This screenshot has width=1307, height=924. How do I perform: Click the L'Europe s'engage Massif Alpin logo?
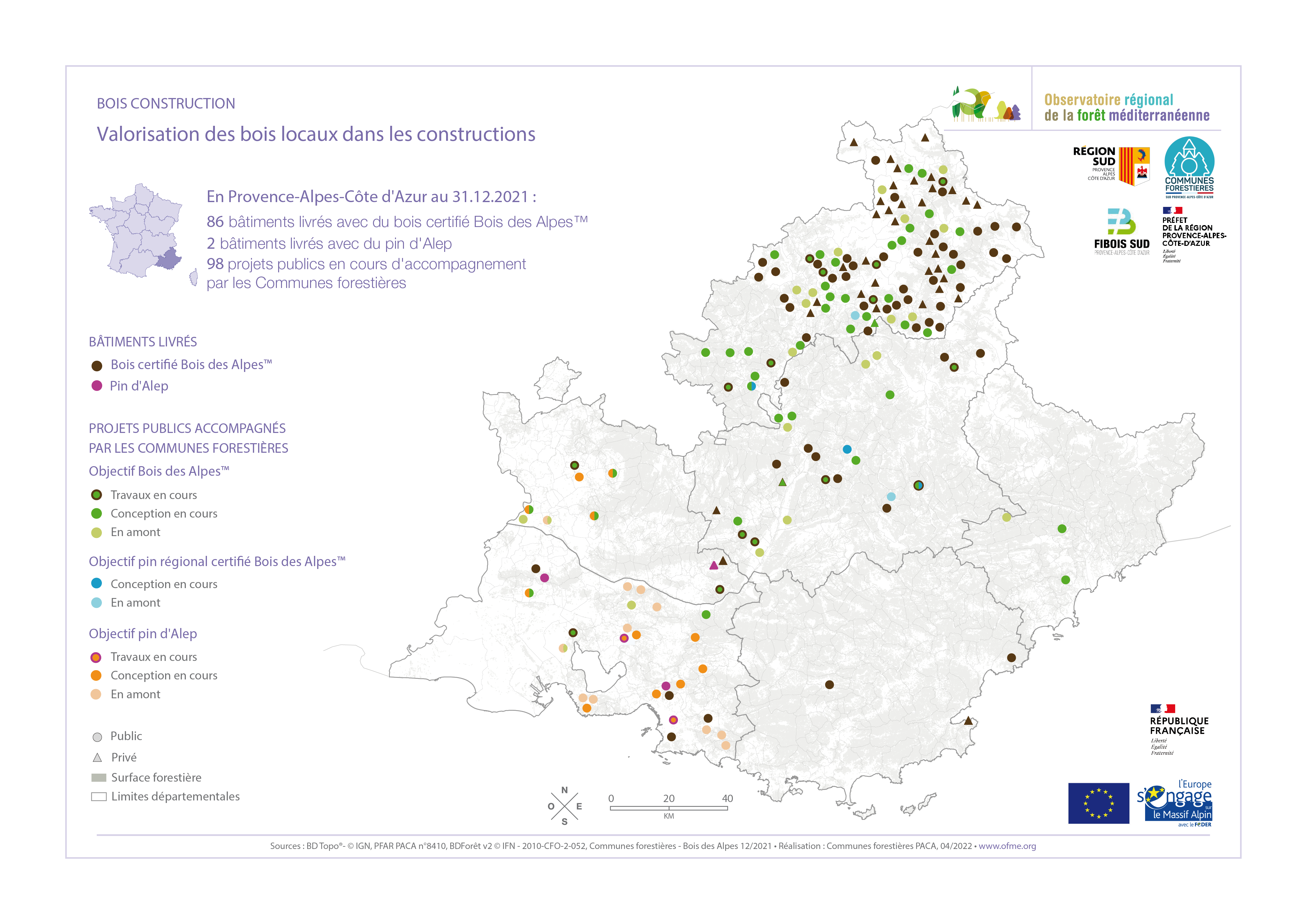tap(1174, 803)
